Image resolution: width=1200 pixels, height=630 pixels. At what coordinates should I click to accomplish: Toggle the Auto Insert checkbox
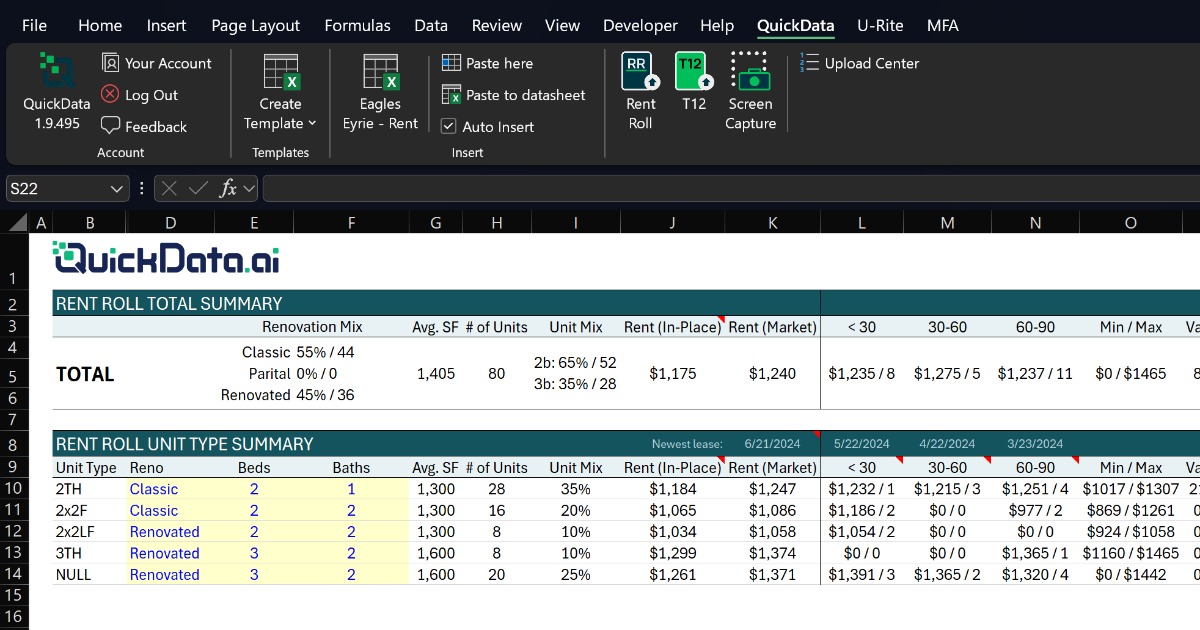click(449, 127)
